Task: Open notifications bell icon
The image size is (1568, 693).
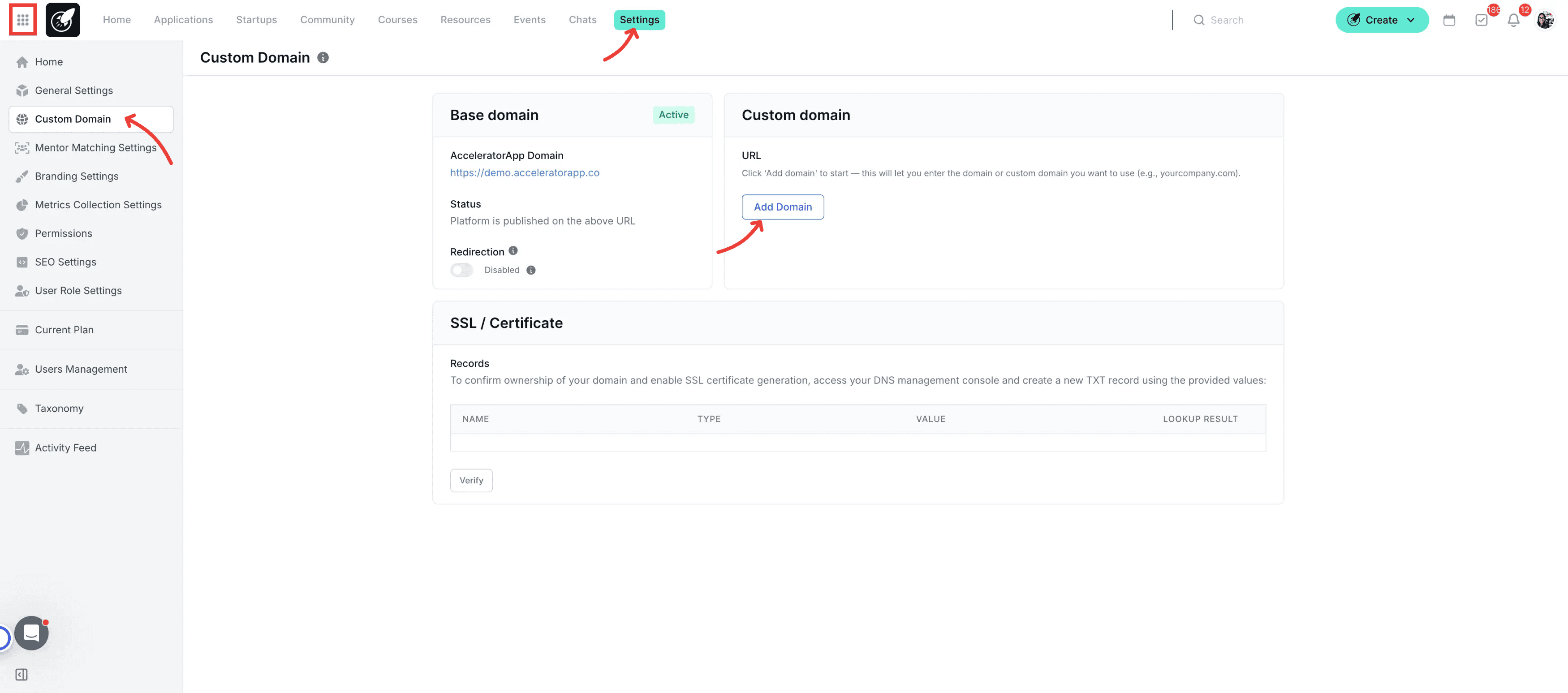Action: click(x=1513, y=20)
